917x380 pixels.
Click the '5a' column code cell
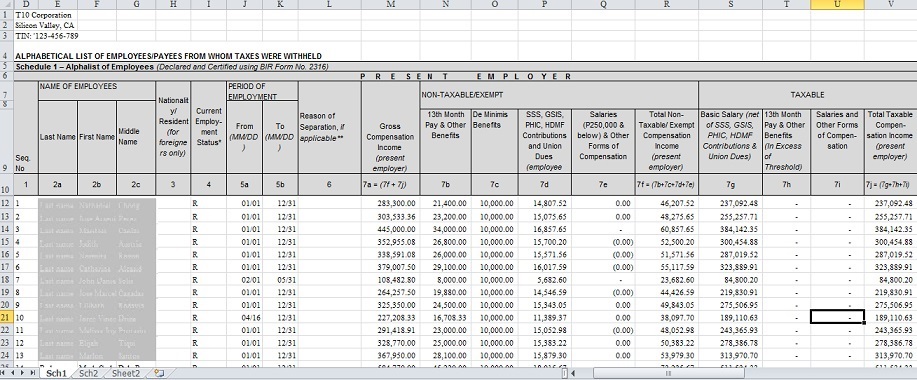click(244, 184)
